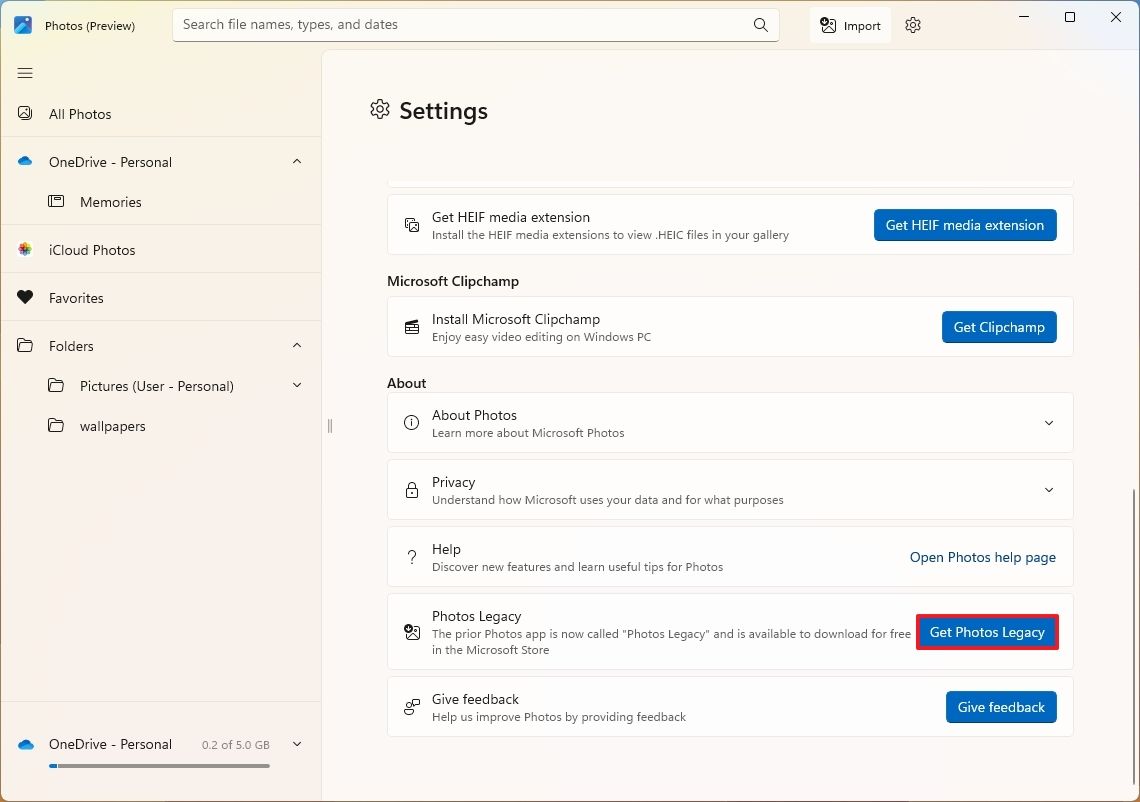This screenshot has width=1140, height=802.
Task: Click Get Photos Legacy button
Action: pyautogui.click(x=987, y=632)
